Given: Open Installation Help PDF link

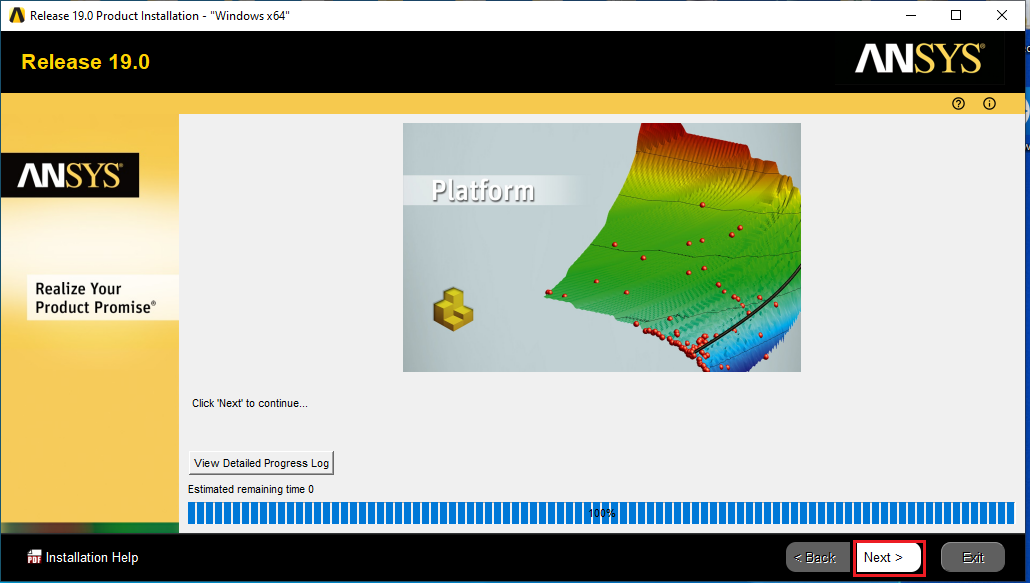Looking at the screenshot, I should point(92,557).
